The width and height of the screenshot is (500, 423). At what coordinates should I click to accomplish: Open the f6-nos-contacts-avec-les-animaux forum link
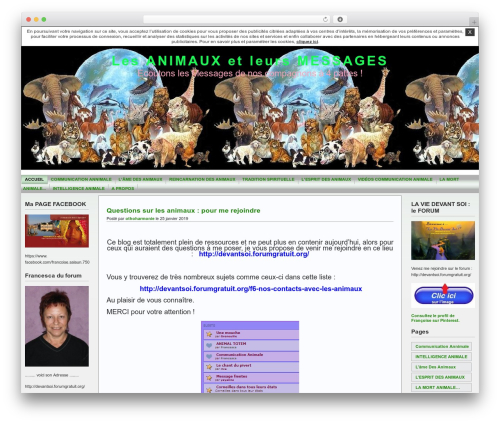[x=251, y=289]
